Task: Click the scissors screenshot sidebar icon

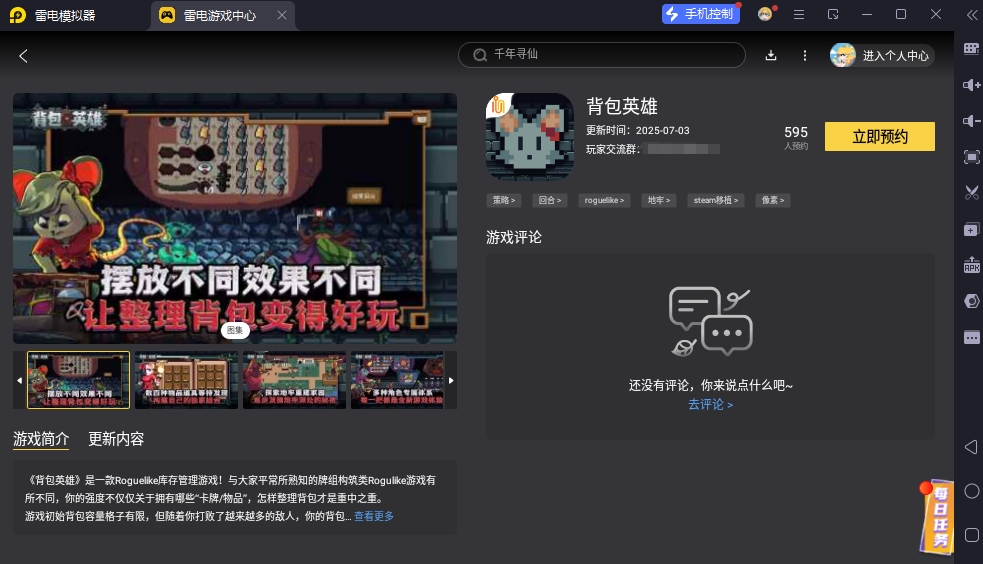Action: [971, 192]
